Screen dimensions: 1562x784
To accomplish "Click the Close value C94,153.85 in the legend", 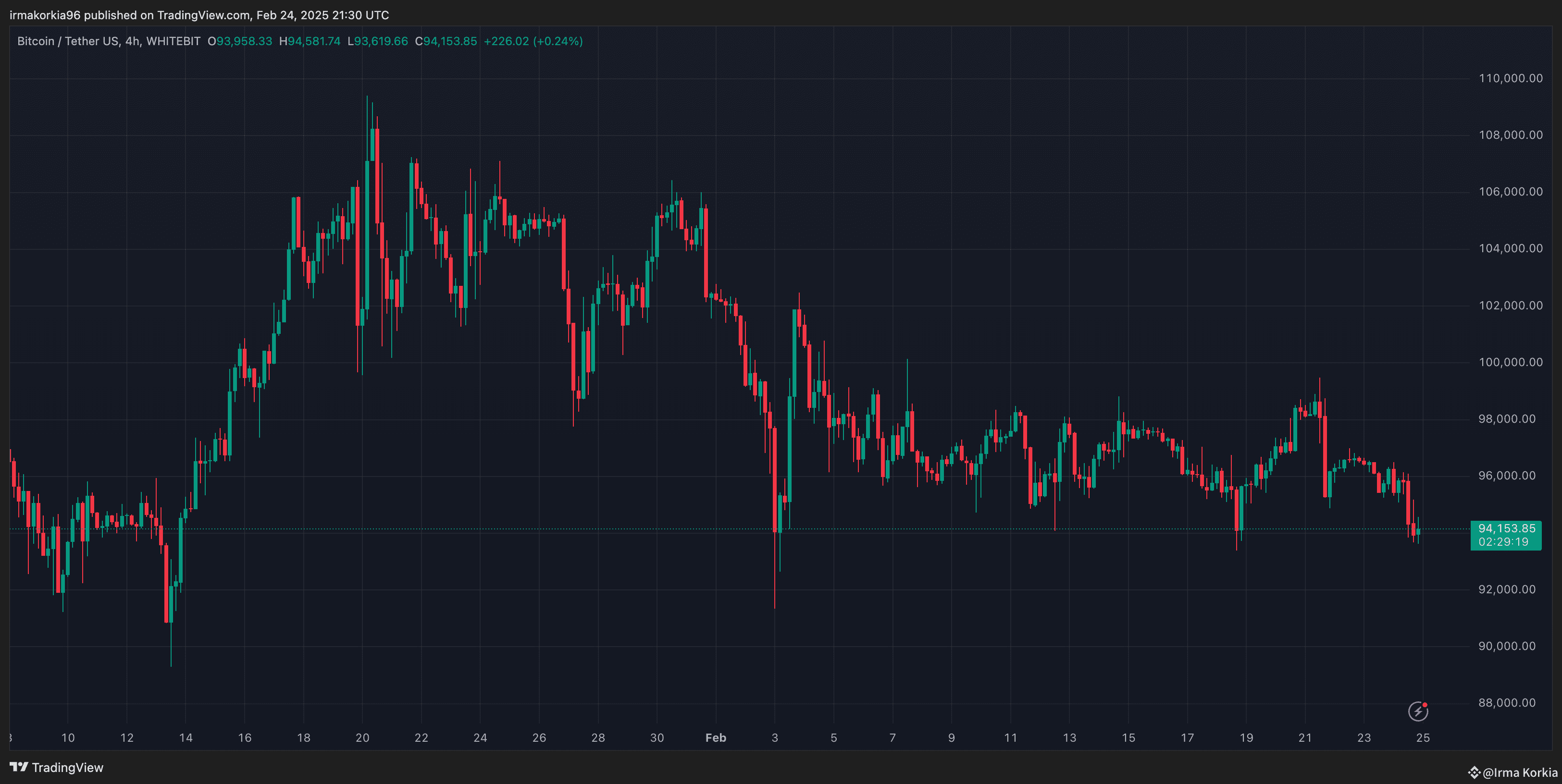I will click(447, 41).
